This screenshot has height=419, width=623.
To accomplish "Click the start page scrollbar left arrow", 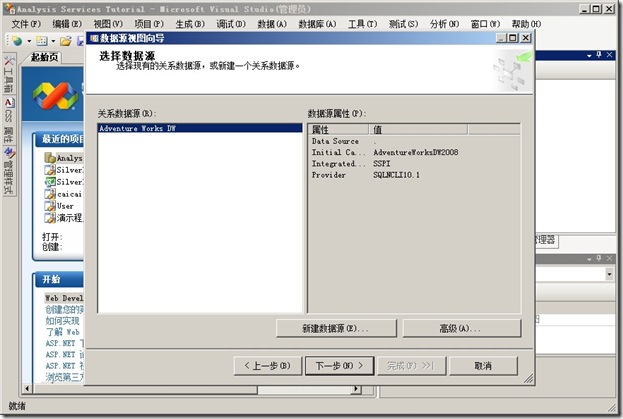I will click(27, 389).
